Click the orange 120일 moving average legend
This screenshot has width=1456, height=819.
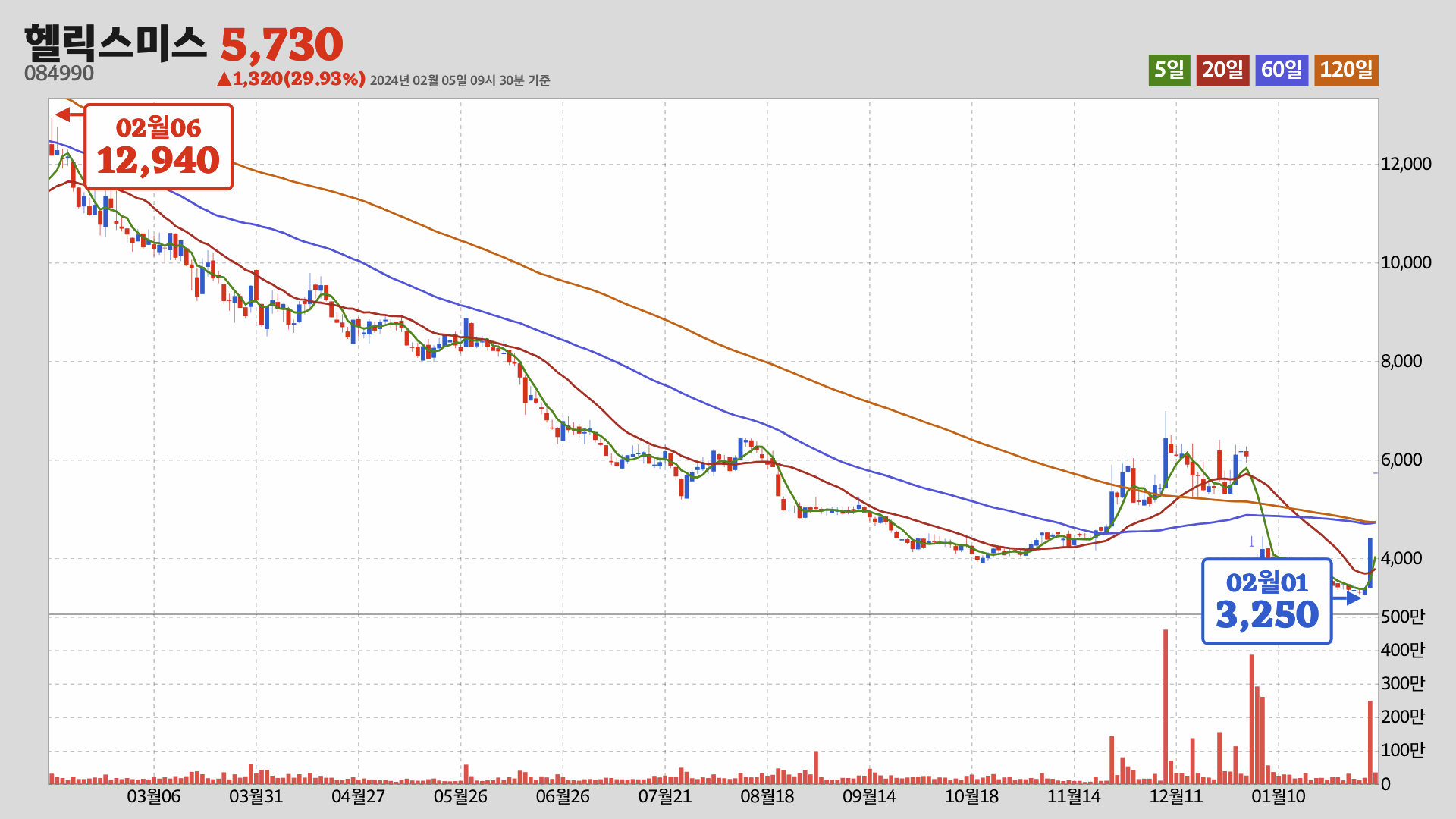(1346, 70)
